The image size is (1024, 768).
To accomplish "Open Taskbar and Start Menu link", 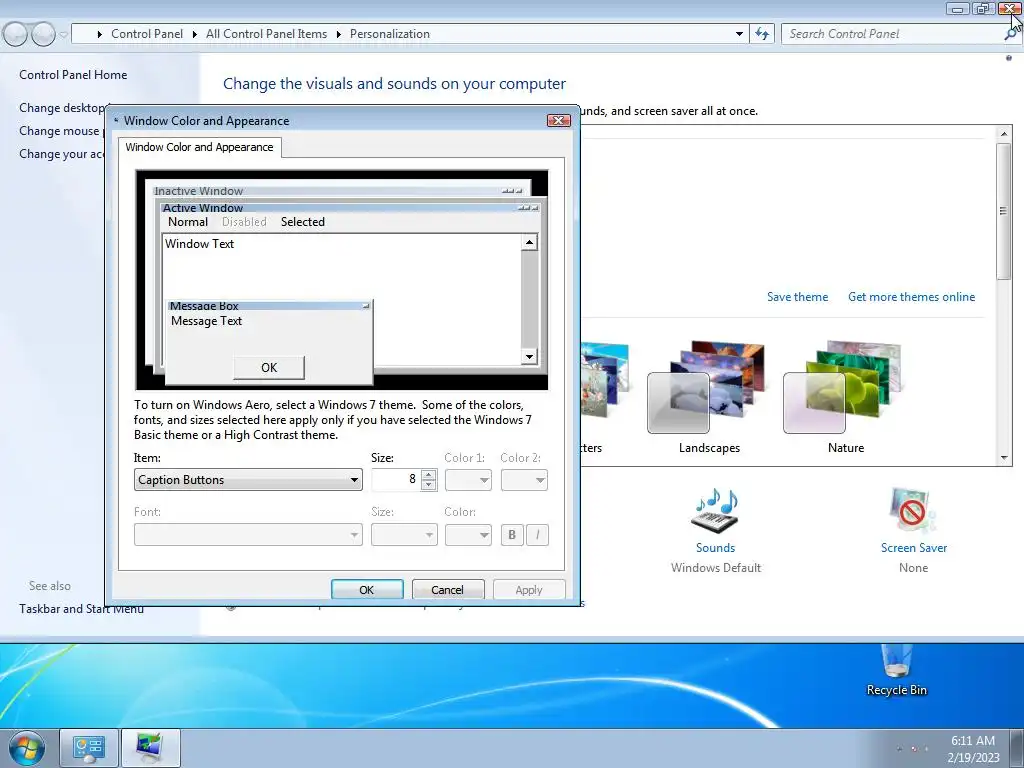I will point(82,609).
